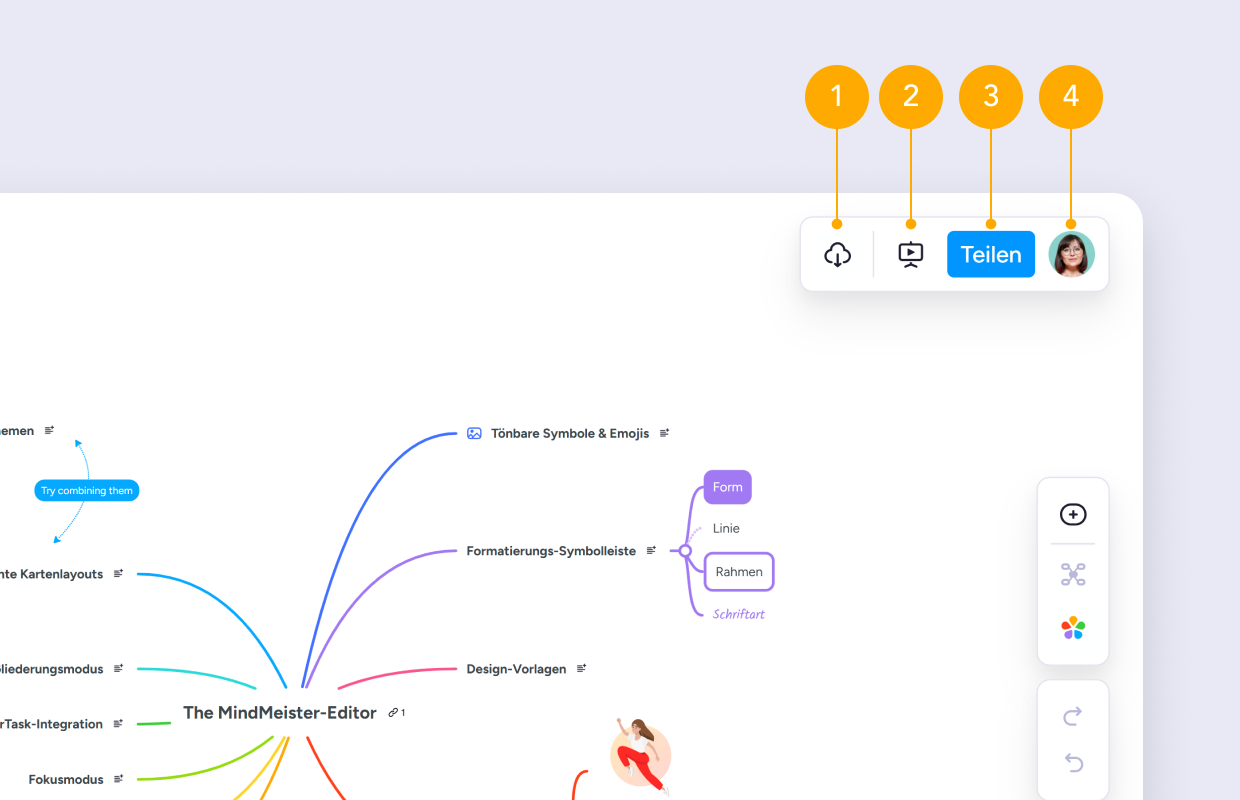Open note icon after Gliederungsmodus topic
Screen dimensions: 1240x800
(x=119, y=668)
